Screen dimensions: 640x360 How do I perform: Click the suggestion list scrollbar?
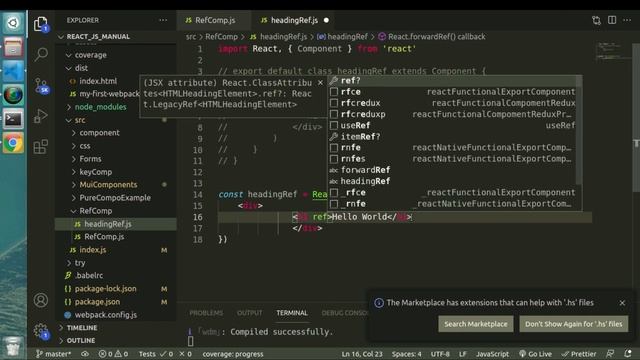click(x=579, y=129)
